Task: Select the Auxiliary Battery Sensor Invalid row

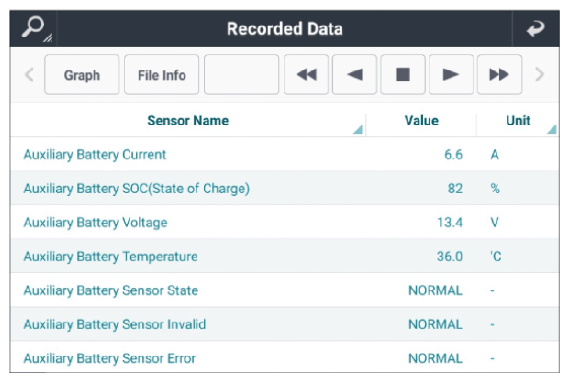Action: [285, 324]
